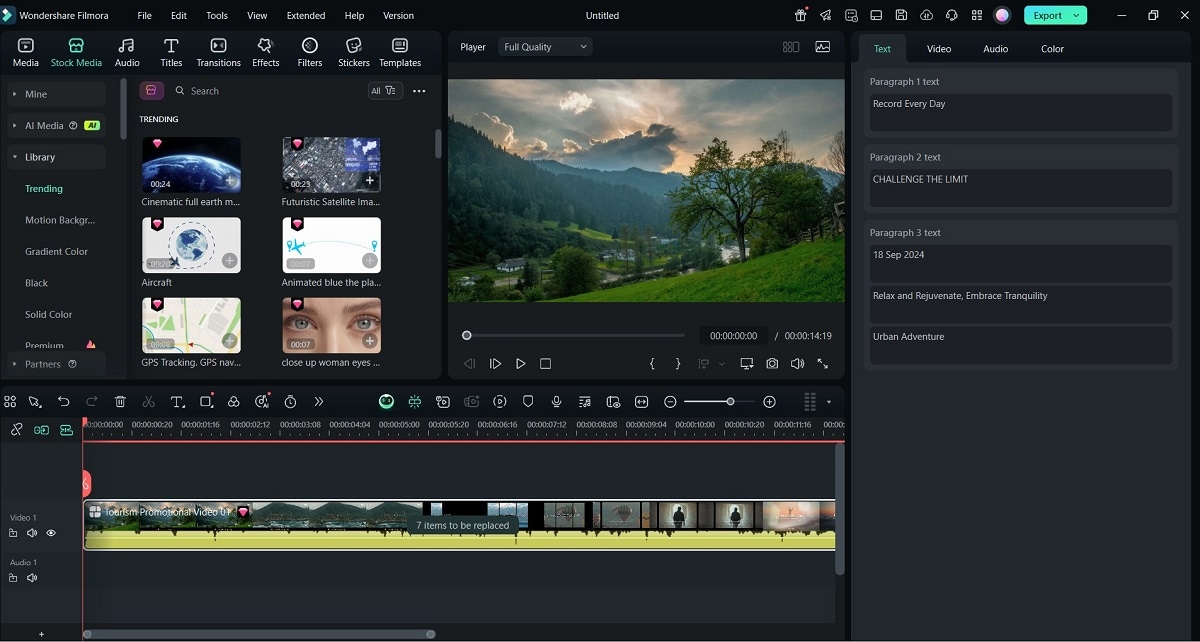
Task: Take a snapshot with camera icon
Action: click(772, 364)
